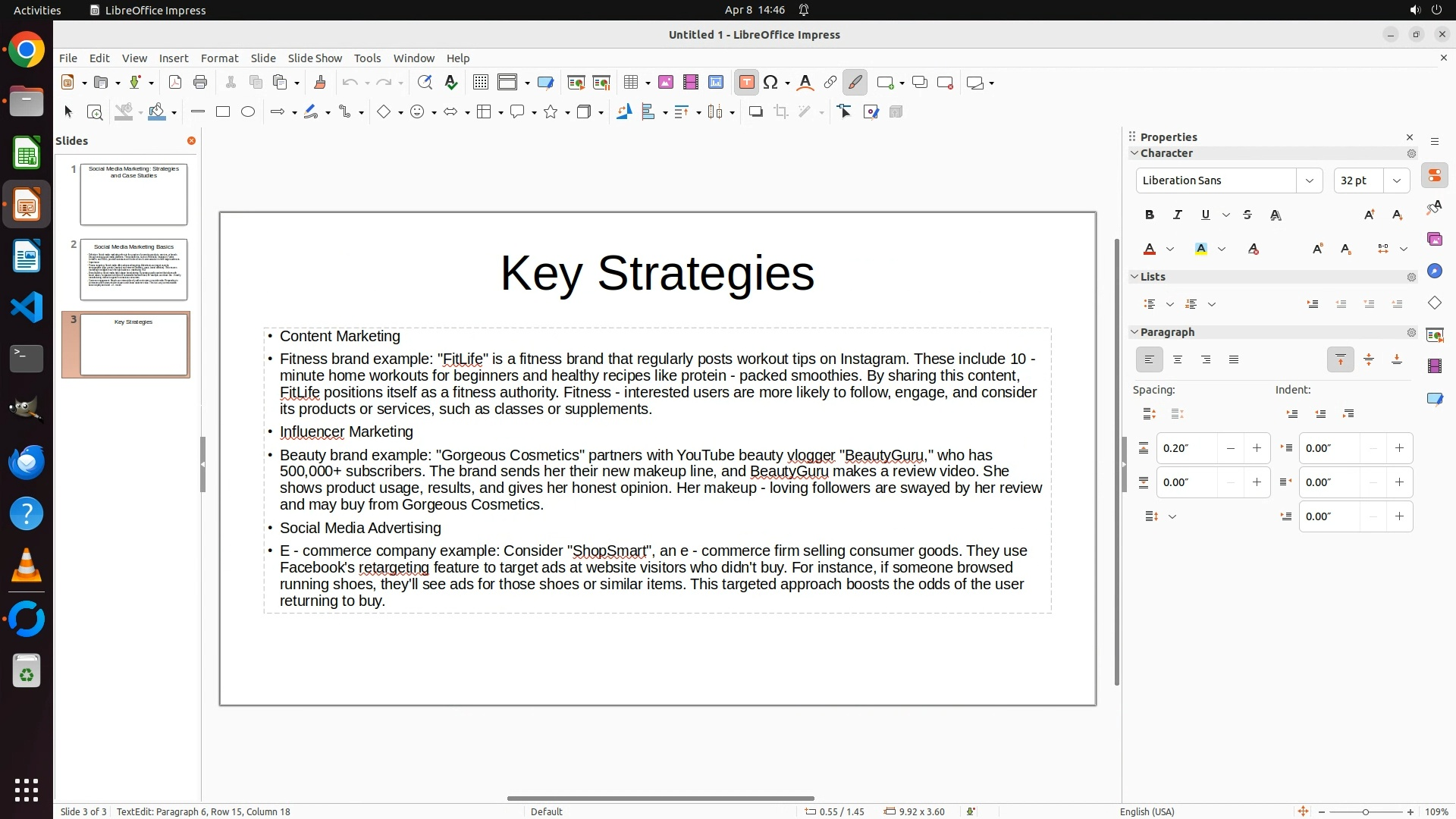This screenshot has width=1456, height=819.
Task: Toggle Bold in Character panel
Action: (1150, 215)
